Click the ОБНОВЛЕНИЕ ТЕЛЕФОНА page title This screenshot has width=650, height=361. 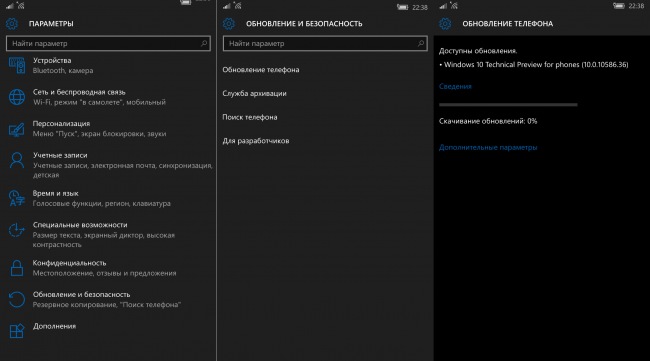tap(507, 24)
